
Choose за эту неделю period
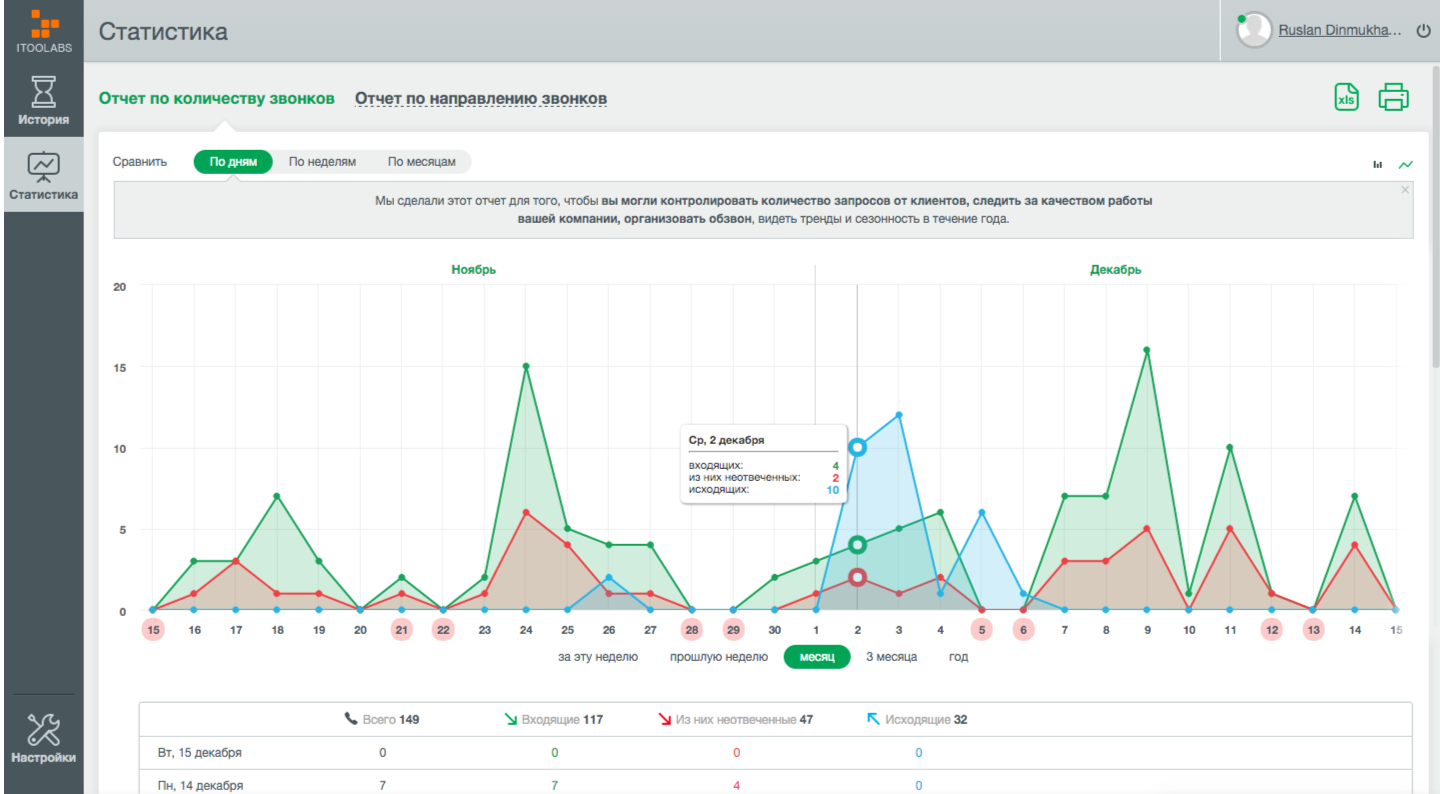(598, 657)
